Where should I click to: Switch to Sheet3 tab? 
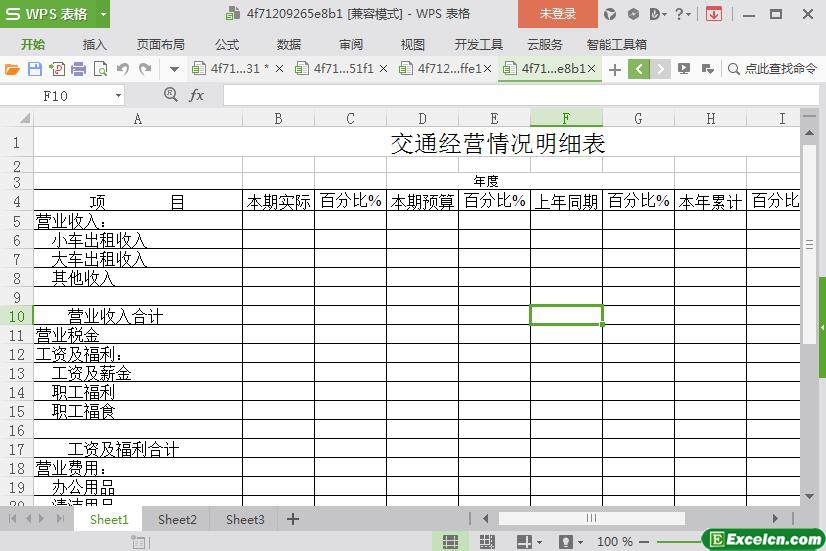[245, 520]
